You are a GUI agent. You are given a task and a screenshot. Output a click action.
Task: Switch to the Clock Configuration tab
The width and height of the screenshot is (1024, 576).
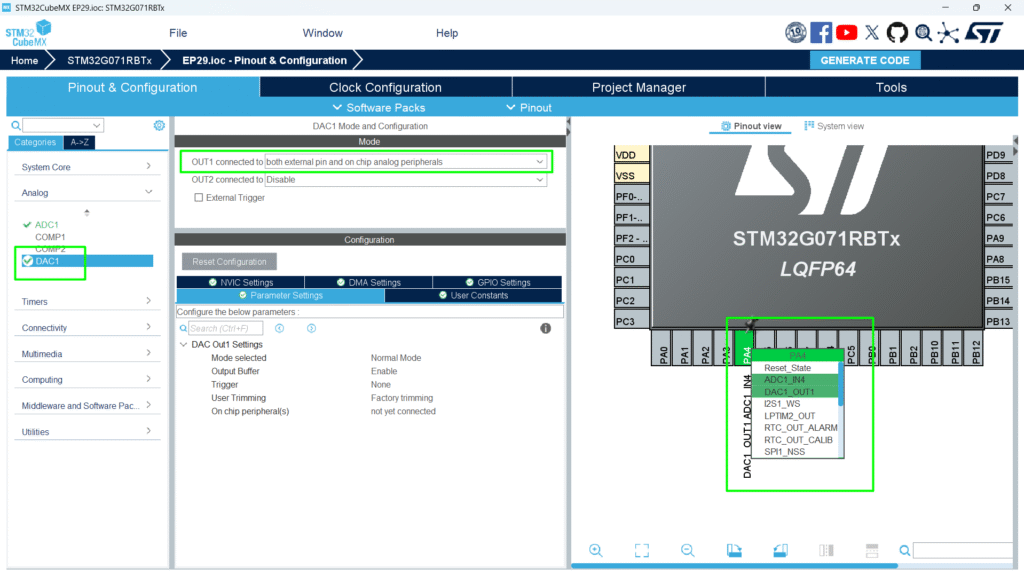pos(385,88)
